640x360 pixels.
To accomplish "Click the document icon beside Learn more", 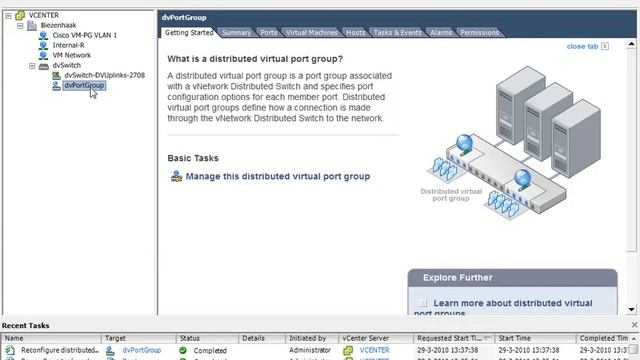I will pos(423,303).
